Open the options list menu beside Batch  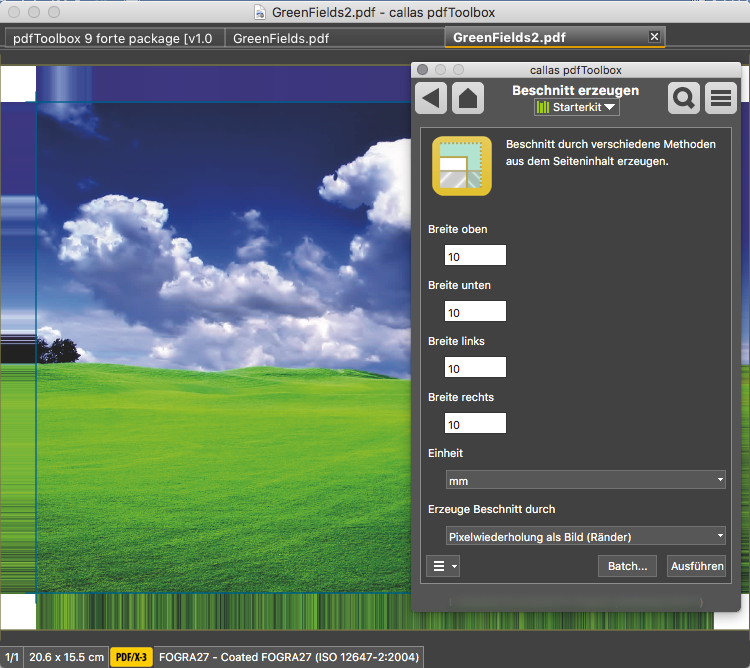pos(443,566)
